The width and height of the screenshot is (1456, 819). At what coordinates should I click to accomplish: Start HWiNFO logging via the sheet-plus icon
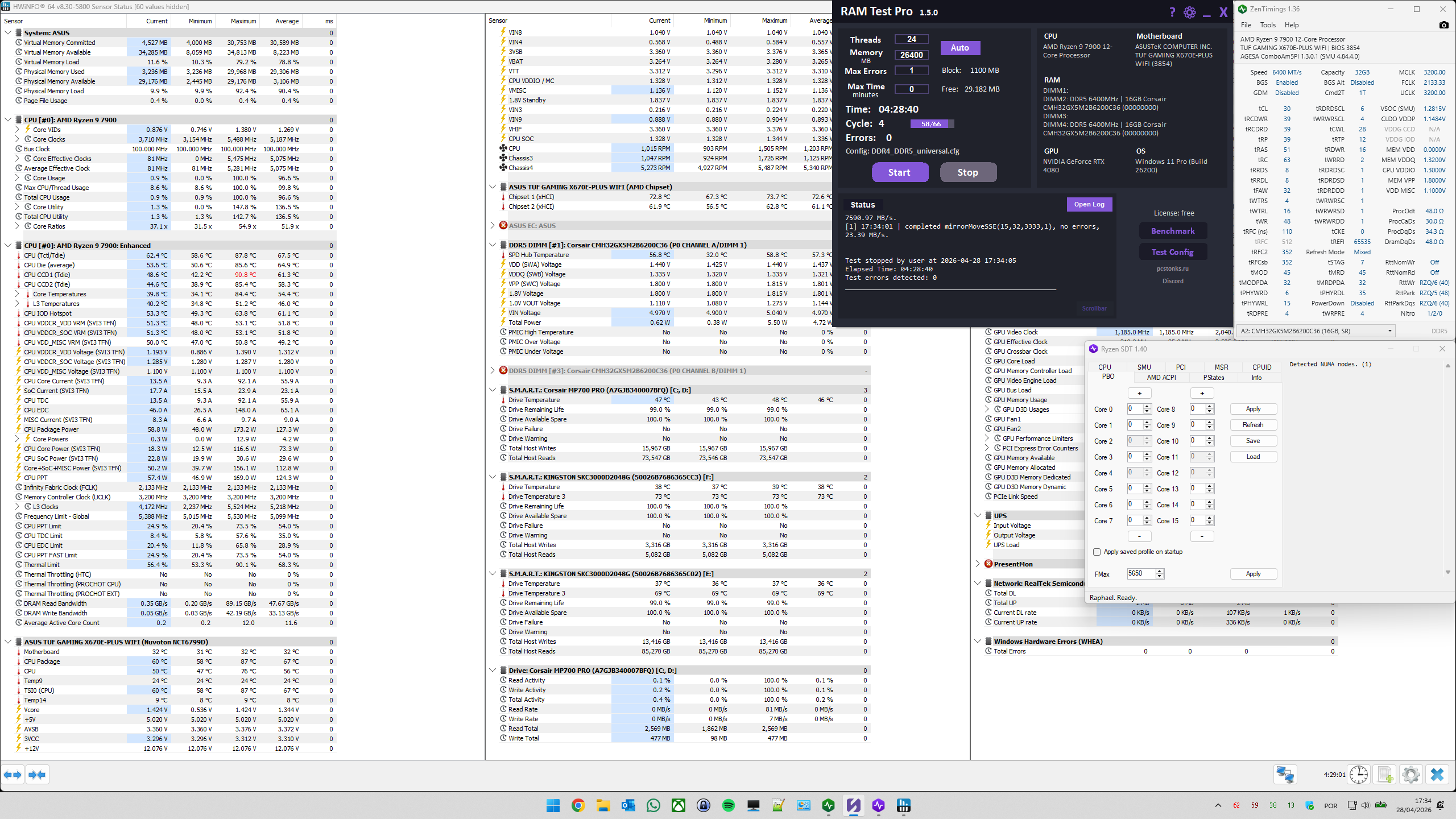tap(1385, 775)
